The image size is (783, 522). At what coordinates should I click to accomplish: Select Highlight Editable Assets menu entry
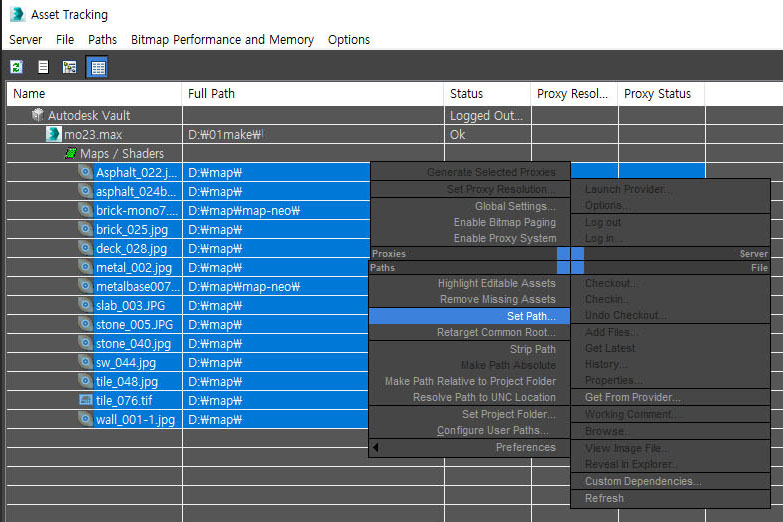(x=469, y=283)
